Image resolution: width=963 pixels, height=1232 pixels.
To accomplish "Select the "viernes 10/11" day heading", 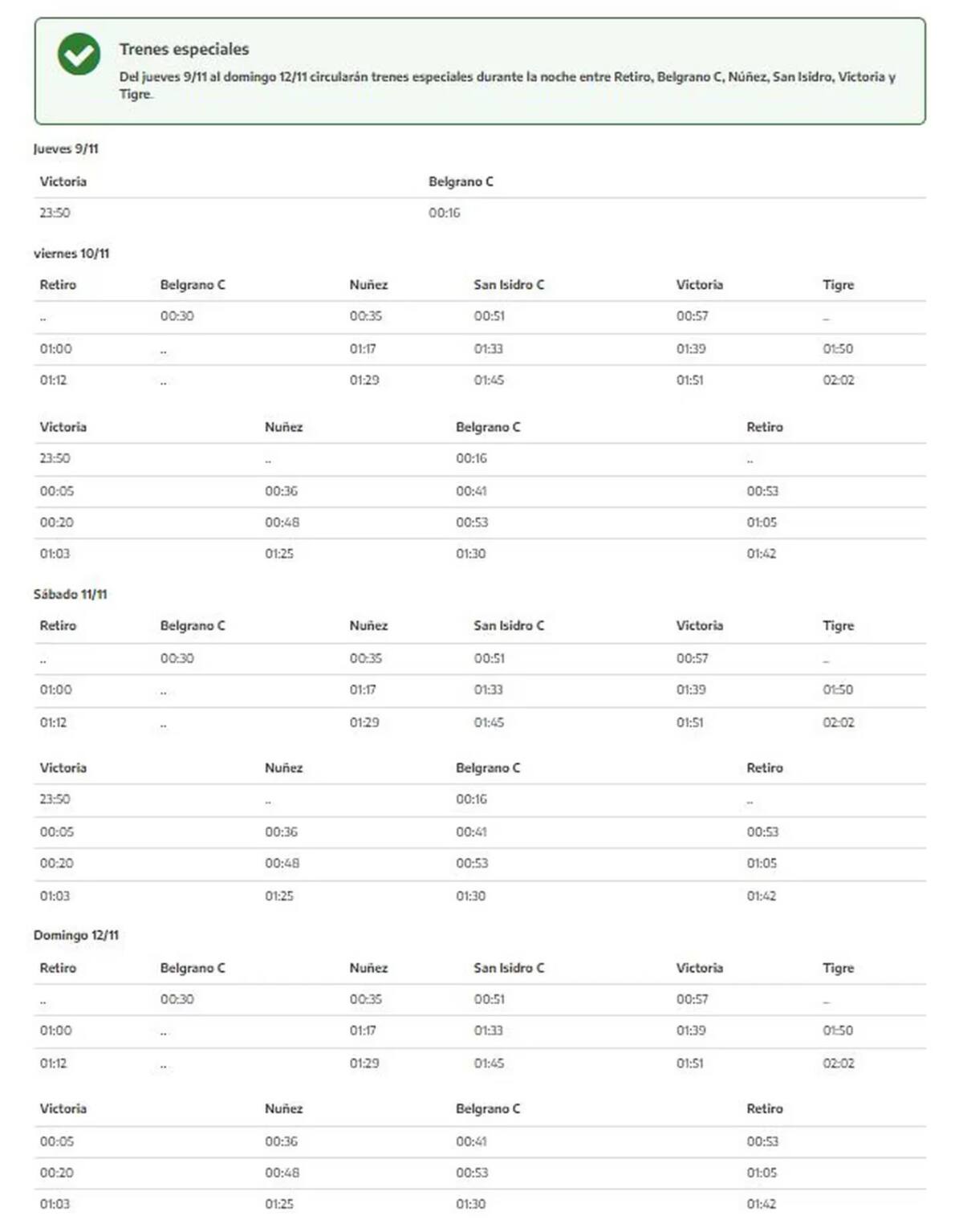I will (x=71, y=253).
